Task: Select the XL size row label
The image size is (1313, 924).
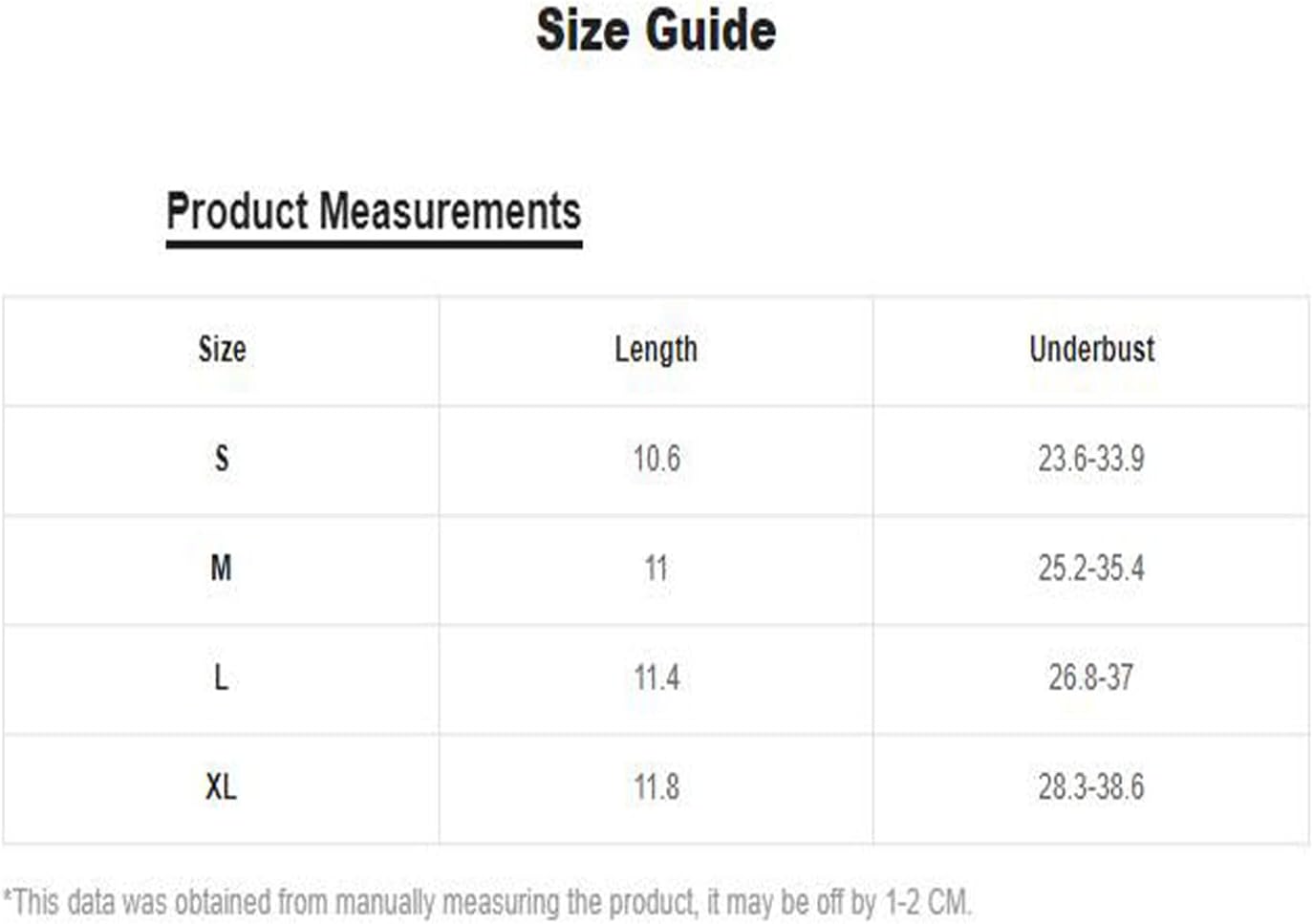Action: (x=222, y=787)
